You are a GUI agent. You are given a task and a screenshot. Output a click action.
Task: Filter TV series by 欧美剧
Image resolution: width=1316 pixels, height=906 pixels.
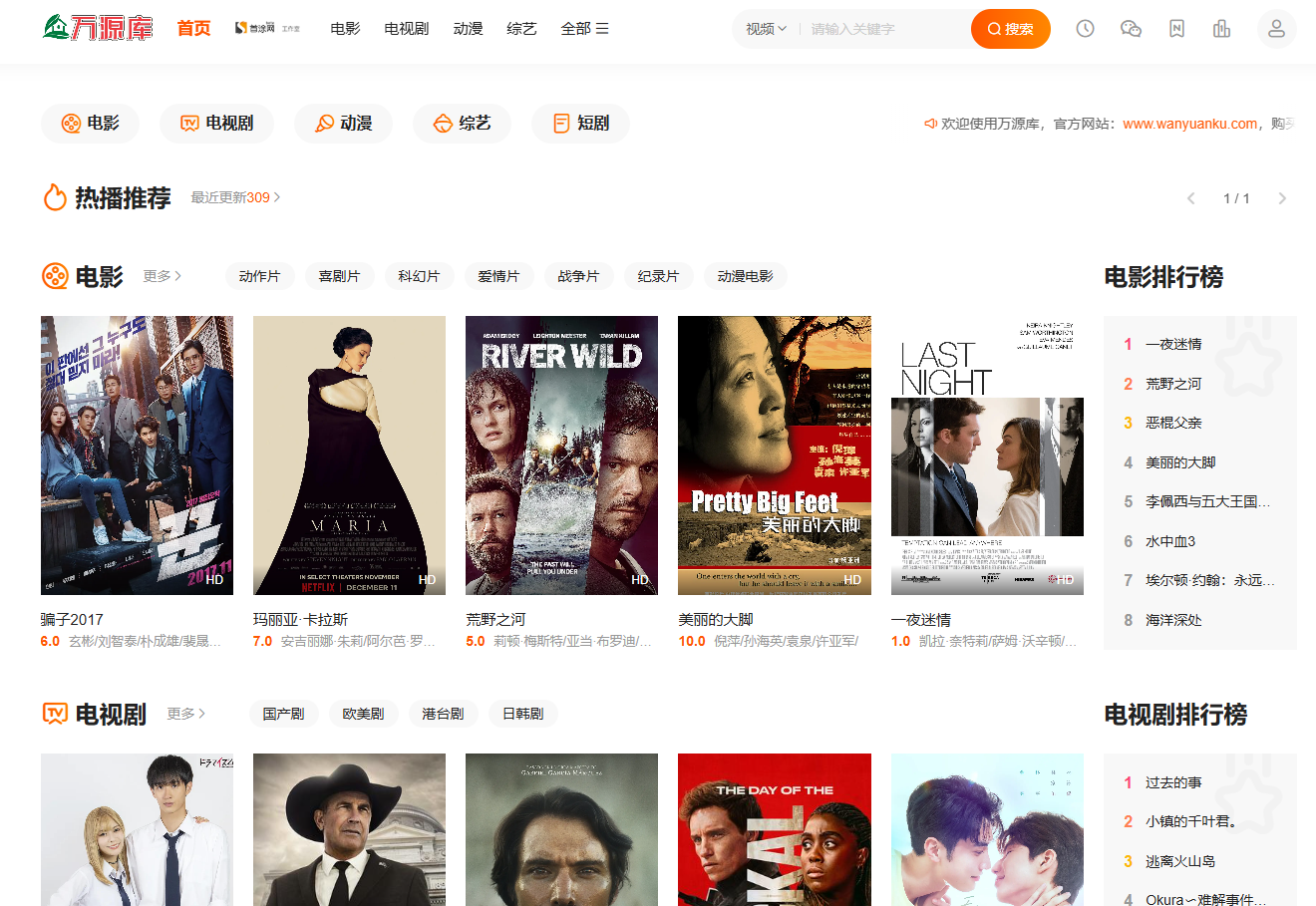pos(363,714)
